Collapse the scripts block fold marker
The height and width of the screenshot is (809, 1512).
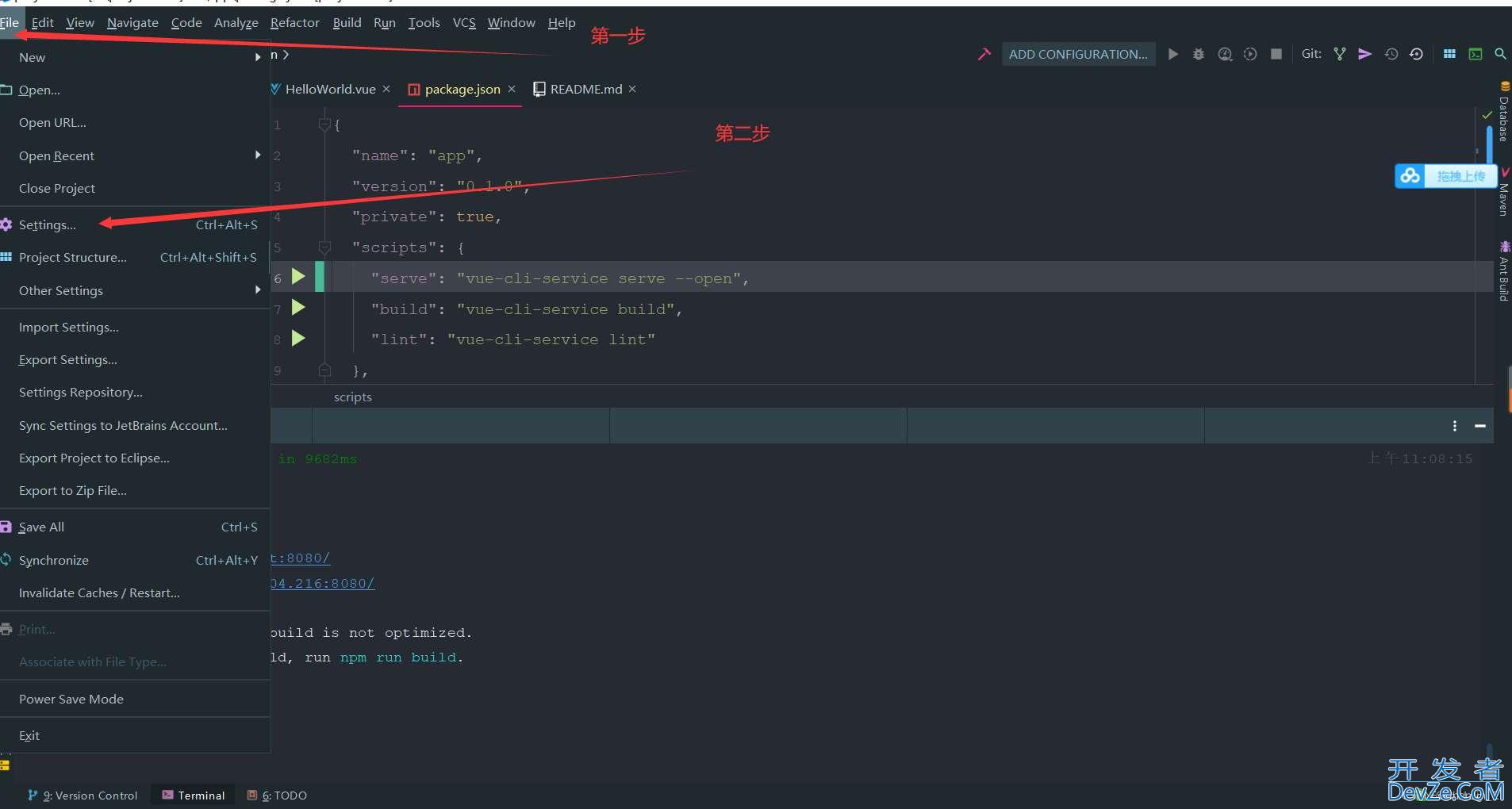pyautogui.click(x=324, y=247)
